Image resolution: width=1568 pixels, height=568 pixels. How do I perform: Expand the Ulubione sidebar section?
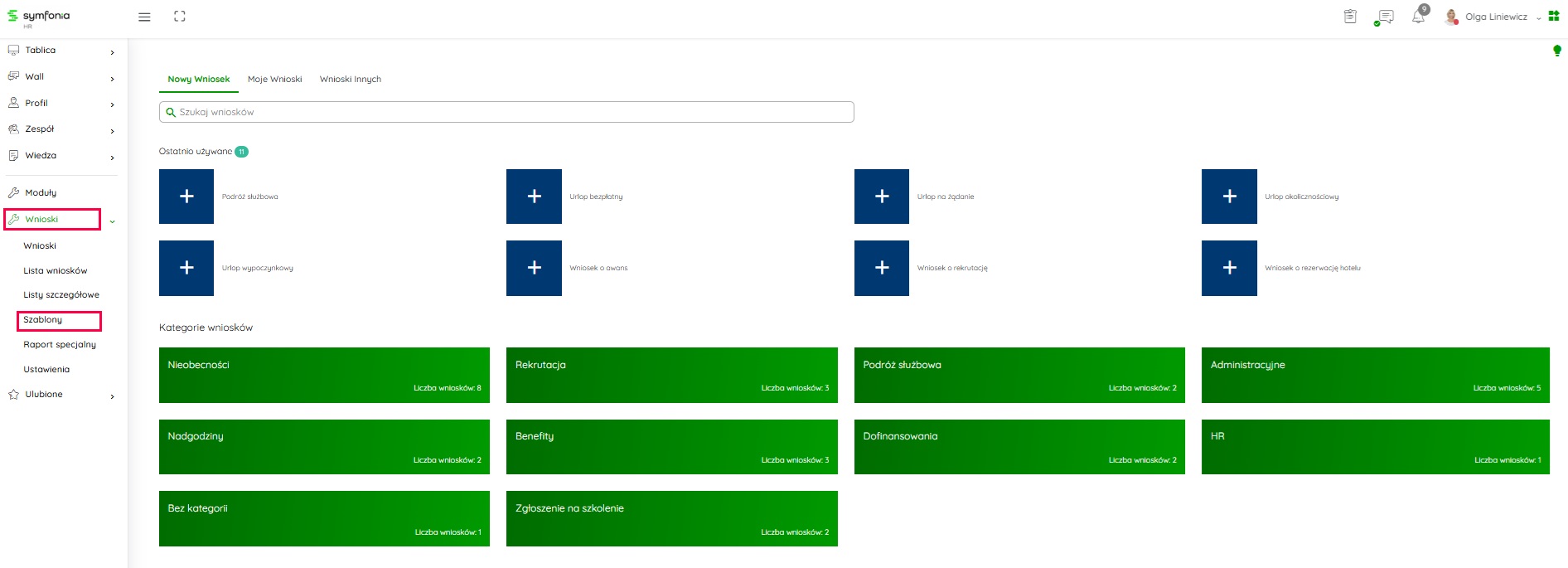click(x=112, y=396)
